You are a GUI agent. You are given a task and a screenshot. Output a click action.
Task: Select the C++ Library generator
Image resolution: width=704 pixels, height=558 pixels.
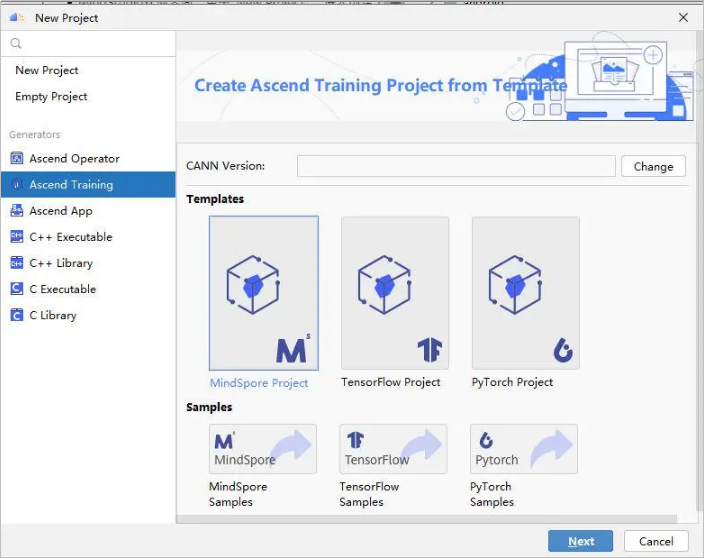pos(88,263)
